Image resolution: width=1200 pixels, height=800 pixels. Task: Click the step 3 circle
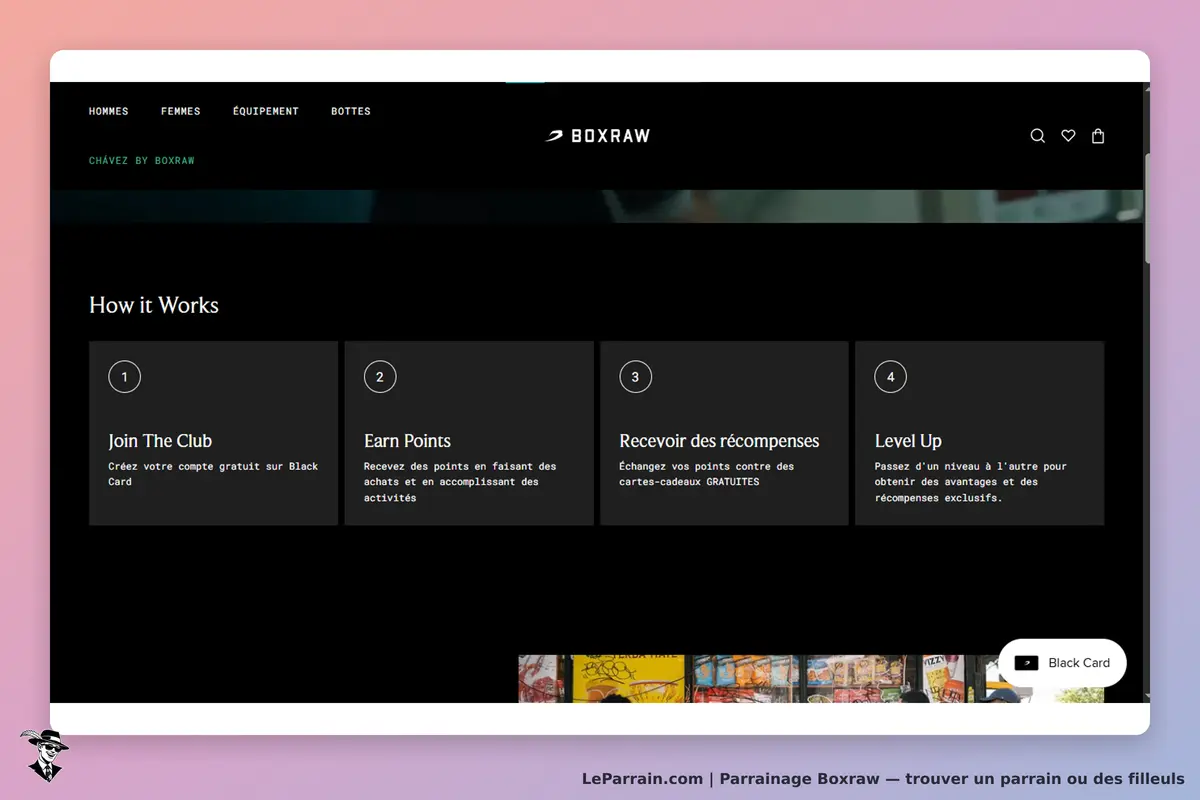pos(635,377)
